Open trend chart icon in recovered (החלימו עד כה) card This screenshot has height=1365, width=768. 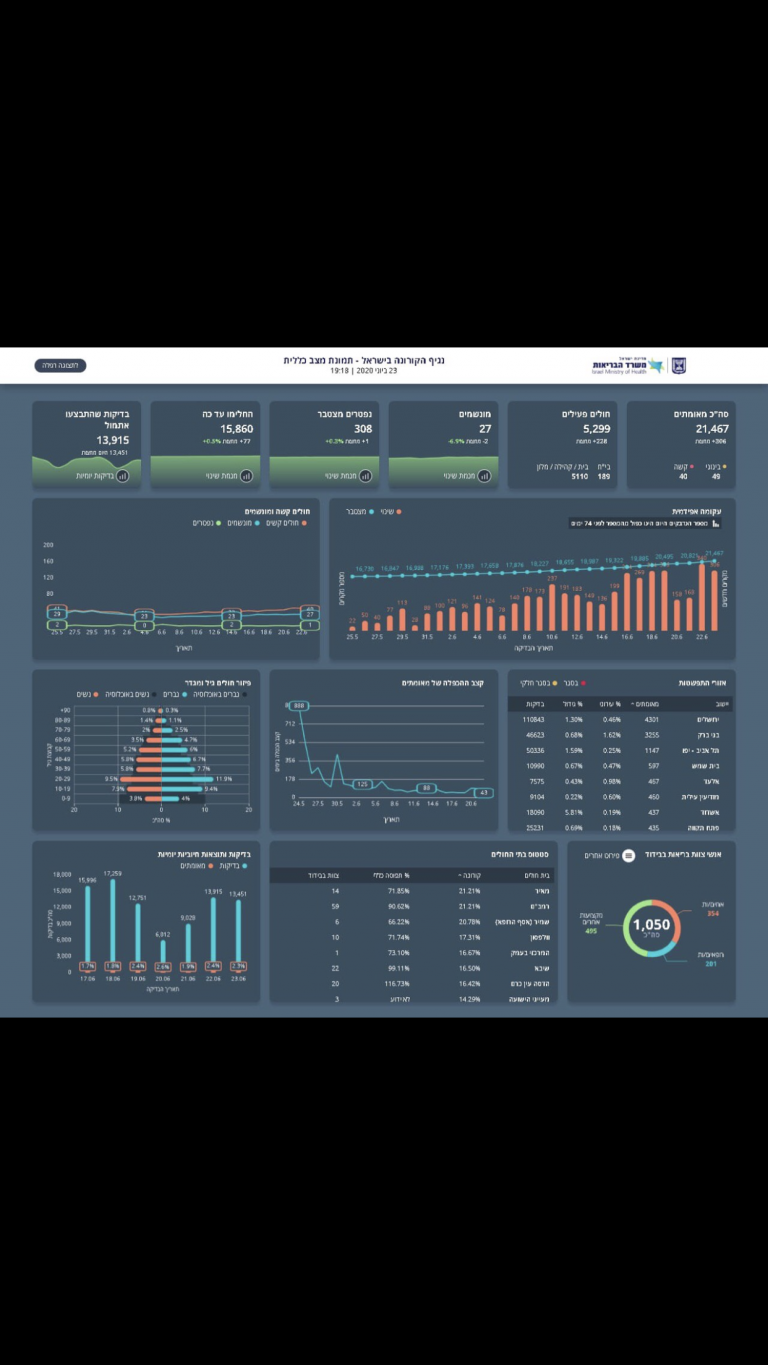pyautogui.click(x=246, y=476)
